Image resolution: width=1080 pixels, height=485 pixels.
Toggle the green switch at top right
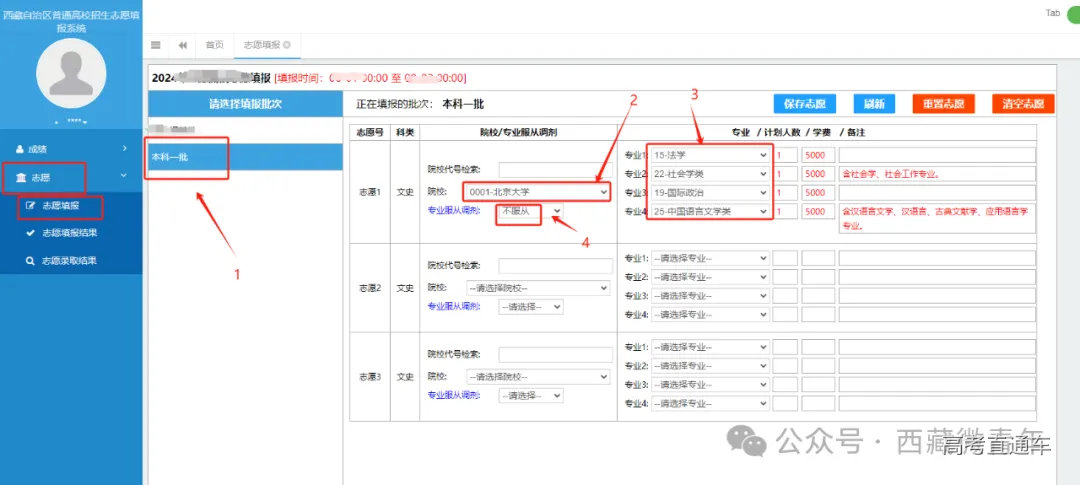pos(1072,14)
